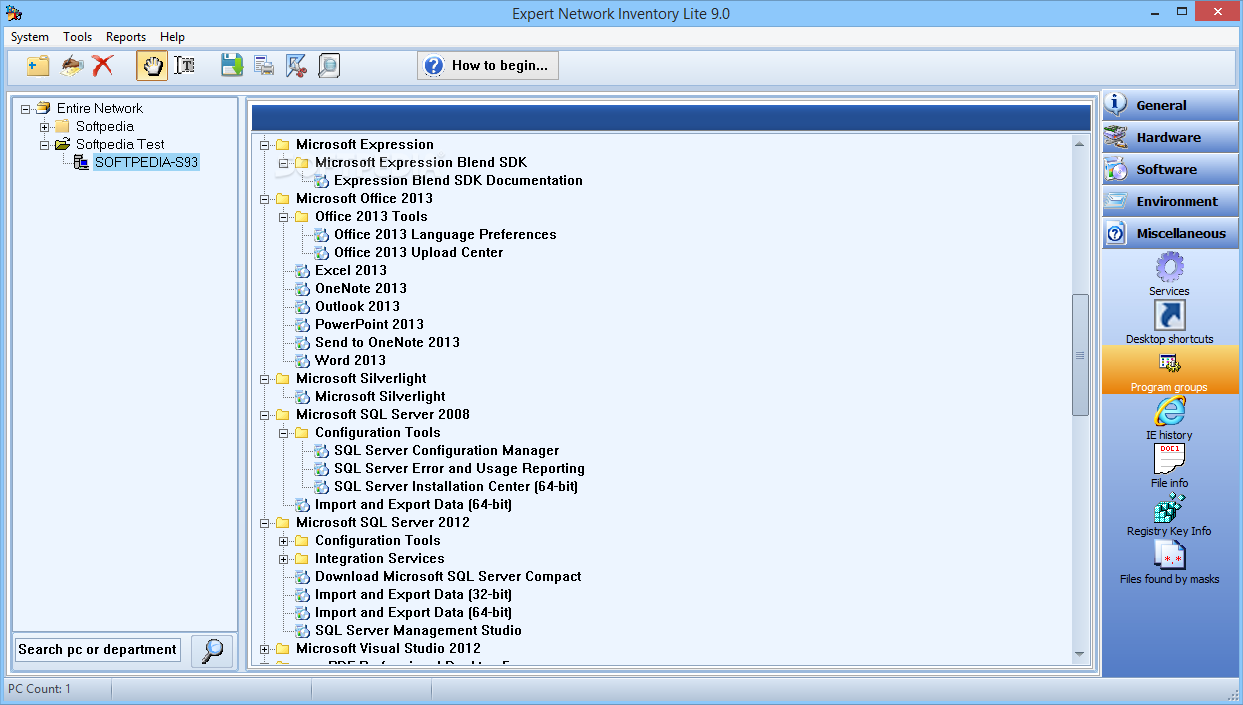Click the red X delete icon
The image size is (1243, 705).
102,66
